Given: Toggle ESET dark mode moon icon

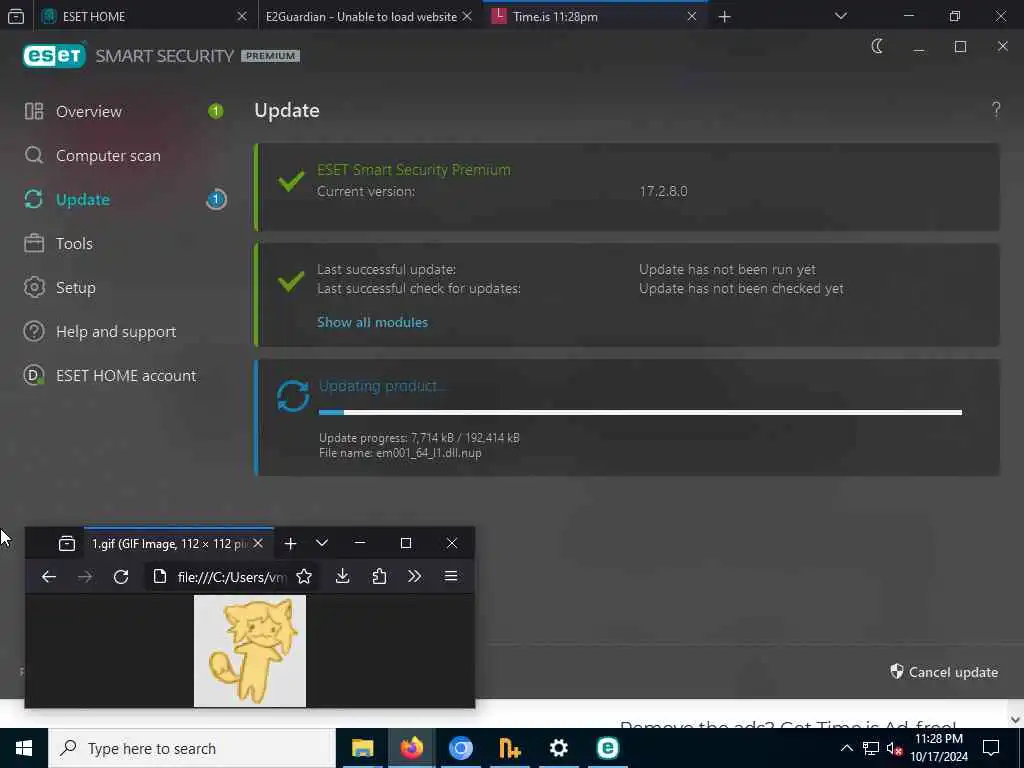Looking at the screenshot, I should click(x=877, y=46).
